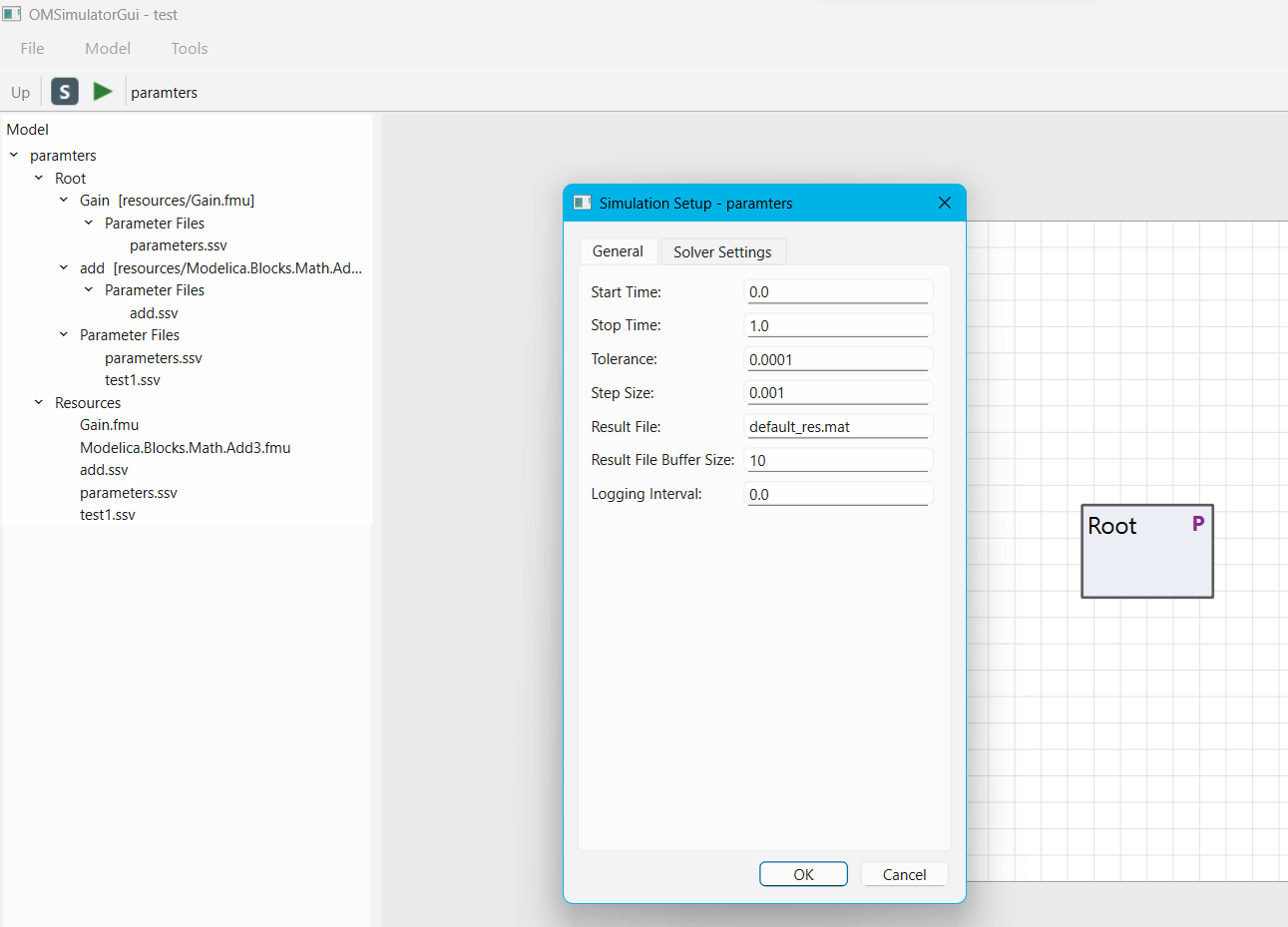The height and width of the screenshot is (927, 1288).
Task: Collapse the paramters tree node
Action: (x=14, y=155)
